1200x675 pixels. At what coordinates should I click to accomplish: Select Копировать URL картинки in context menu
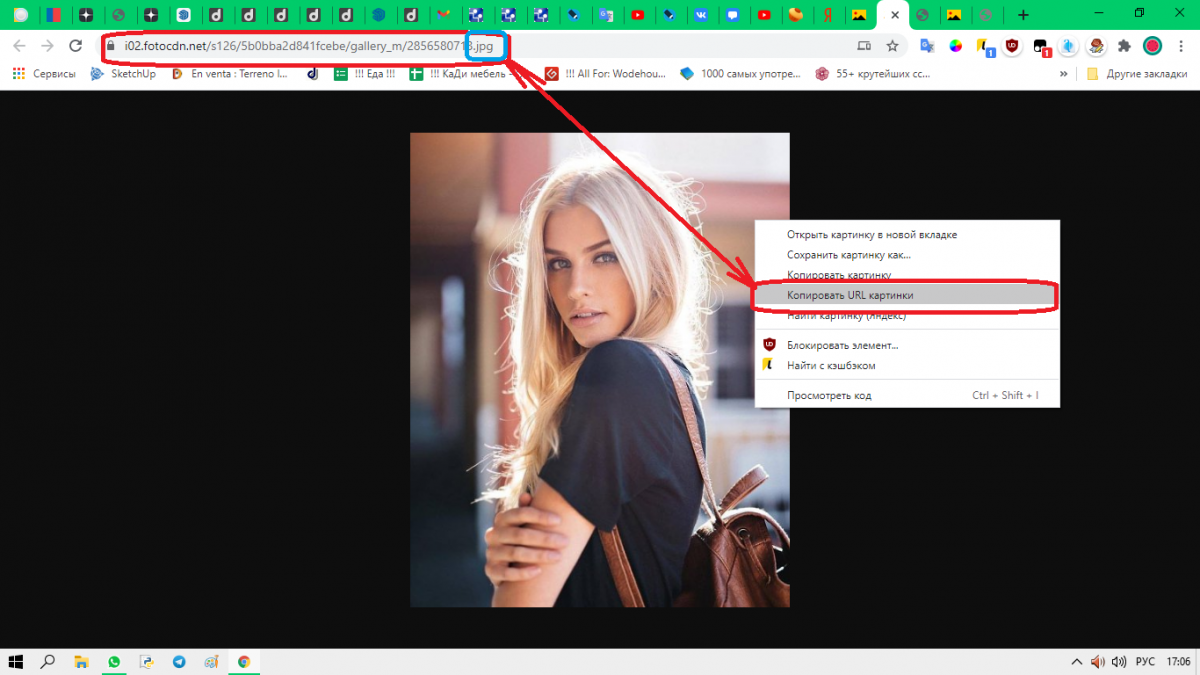tap(850, 296)
